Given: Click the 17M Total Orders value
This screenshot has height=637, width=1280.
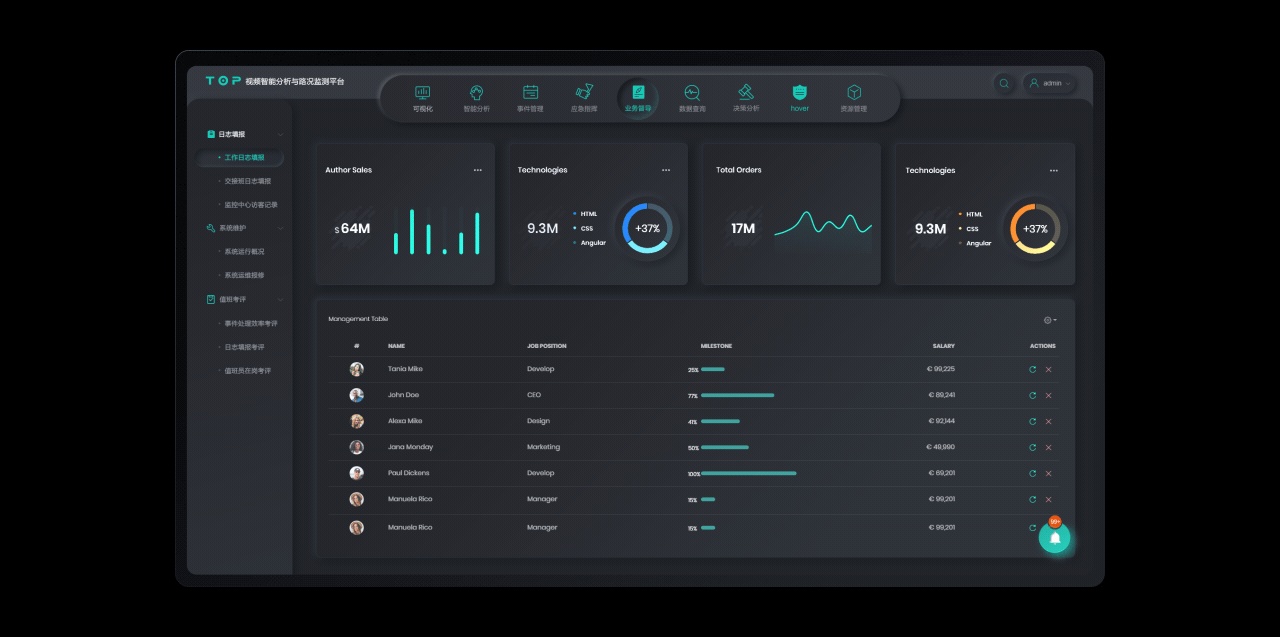Looking at the screenshot, I should coord(743,229).
